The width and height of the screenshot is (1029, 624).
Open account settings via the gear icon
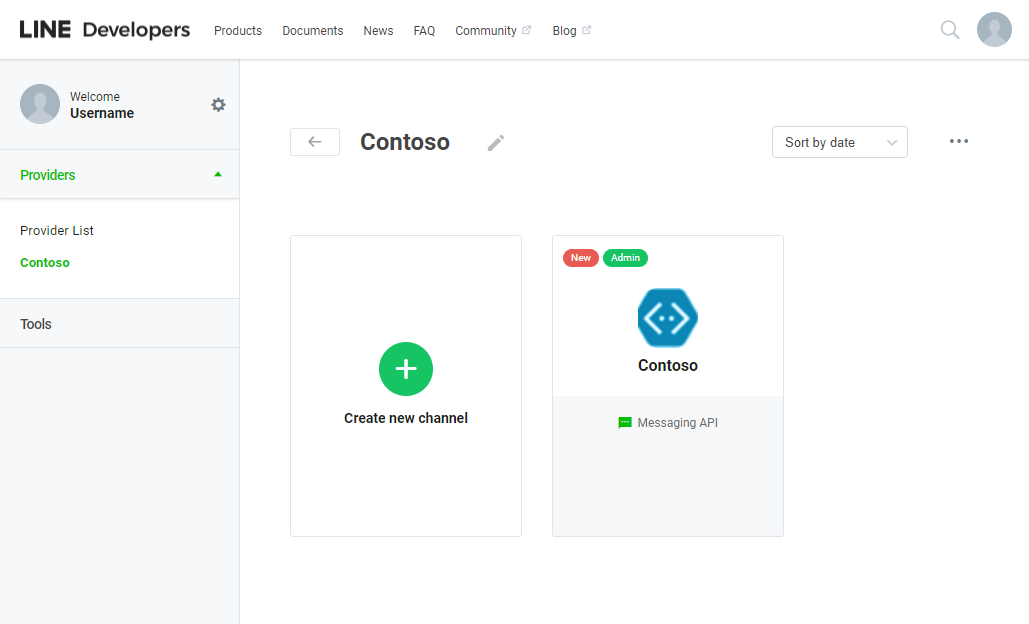click(x=218, y=104)
